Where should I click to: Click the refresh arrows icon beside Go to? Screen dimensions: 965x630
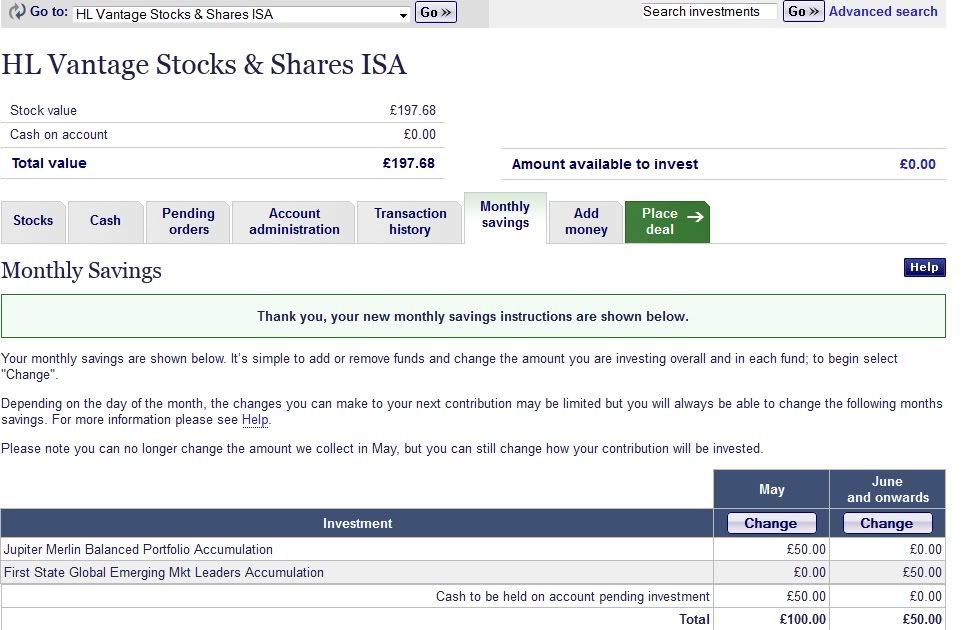(17, 12)
